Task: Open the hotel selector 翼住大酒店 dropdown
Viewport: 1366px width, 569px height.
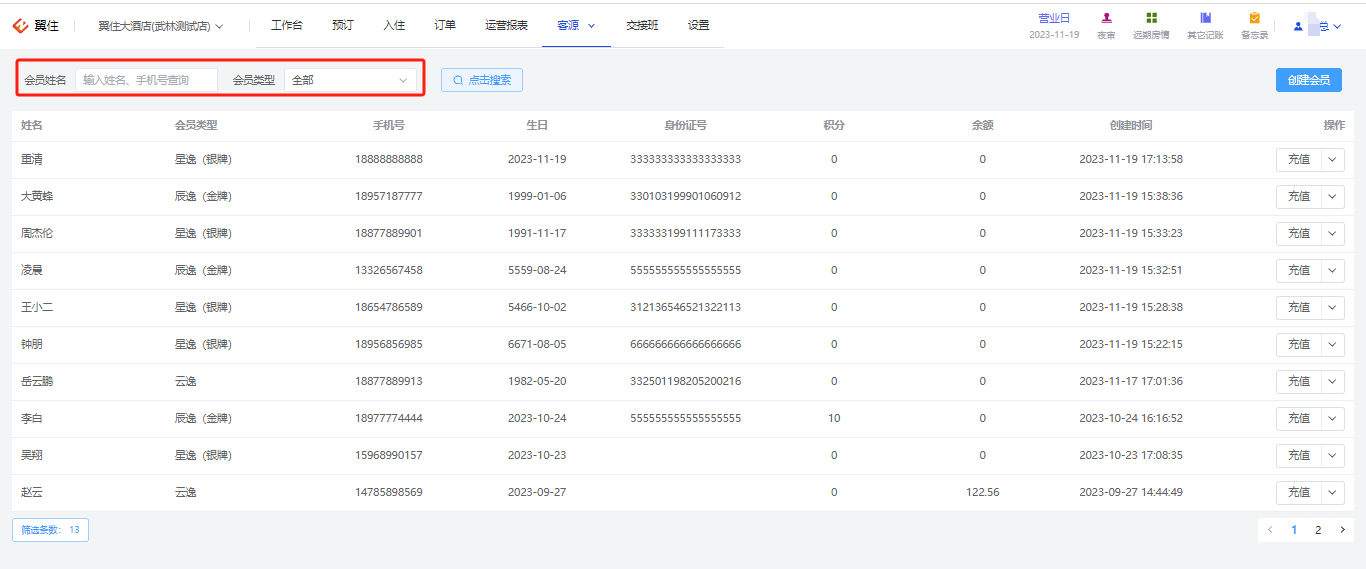Action: pyautogui.click(x=161, y=26)
